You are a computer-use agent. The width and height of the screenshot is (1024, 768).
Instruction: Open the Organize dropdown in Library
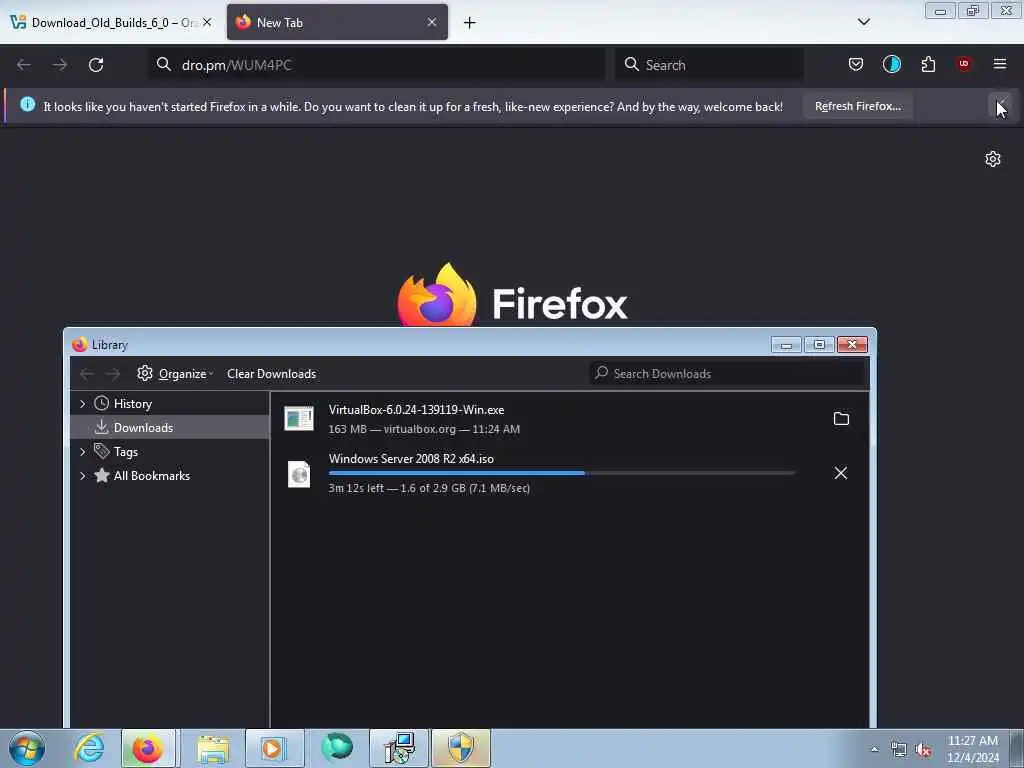(x=175, y=374)
